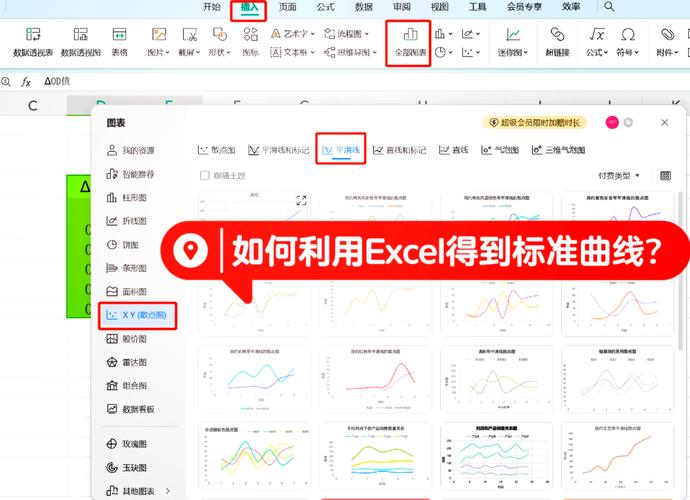Select the 平滑线和标记 subtype tab
Screen dimensions: 690x500
pyautogui.click(x=279, y=150)
